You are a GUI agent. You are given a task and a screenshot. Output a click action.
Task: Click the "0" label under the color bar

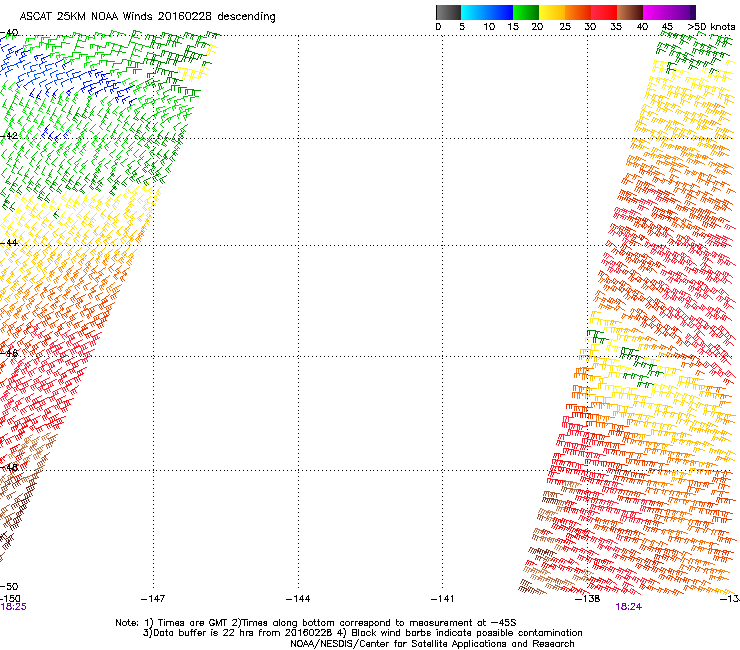[438, 26]
